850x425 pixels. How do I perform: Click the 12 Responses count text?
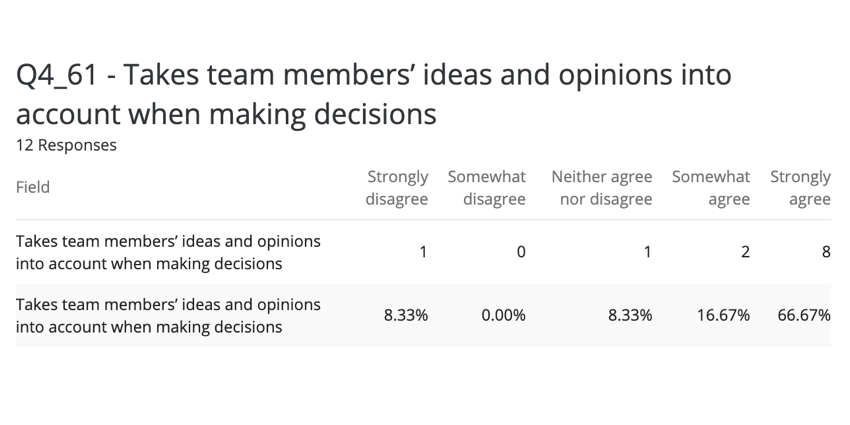66,145
